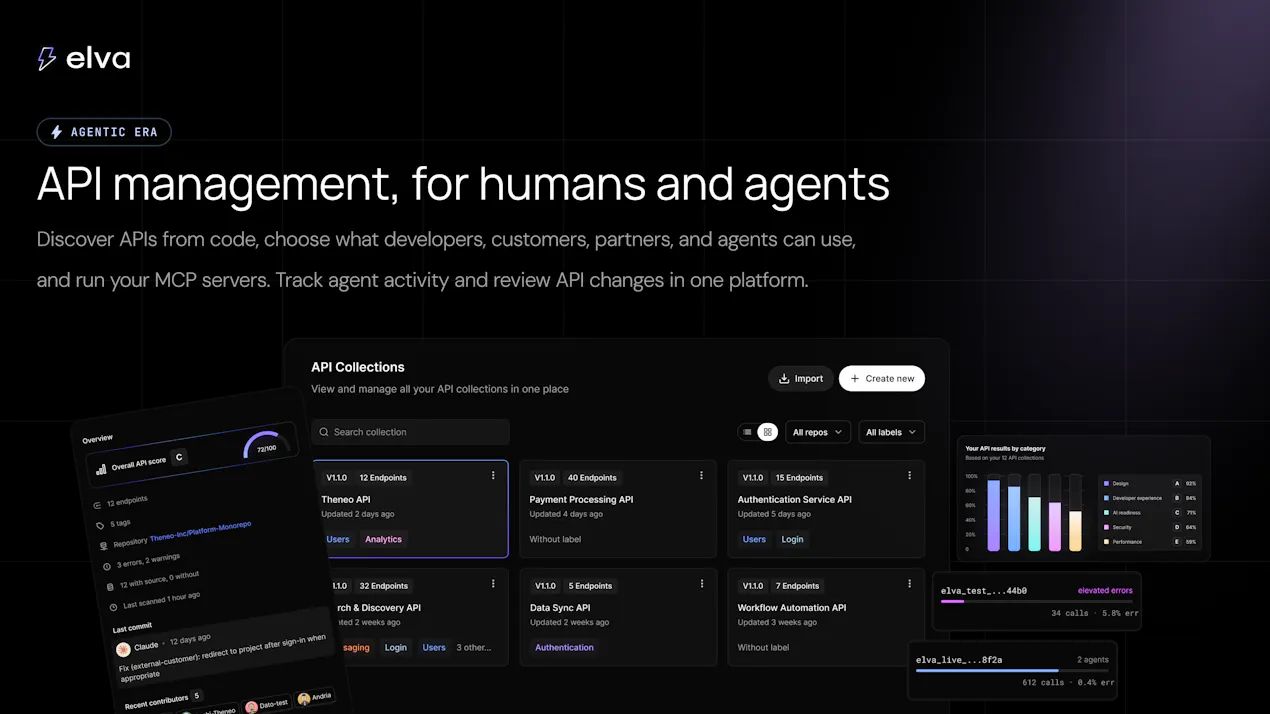This screenshot has height=714, width=1270.
Task: Click the Dato-test contributor avatar
Action: 251,707
